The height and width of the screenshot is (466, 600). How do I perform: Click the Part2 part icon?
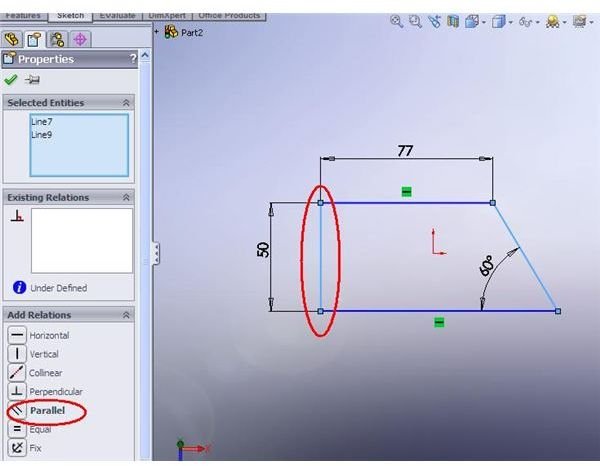click(171, 32)
